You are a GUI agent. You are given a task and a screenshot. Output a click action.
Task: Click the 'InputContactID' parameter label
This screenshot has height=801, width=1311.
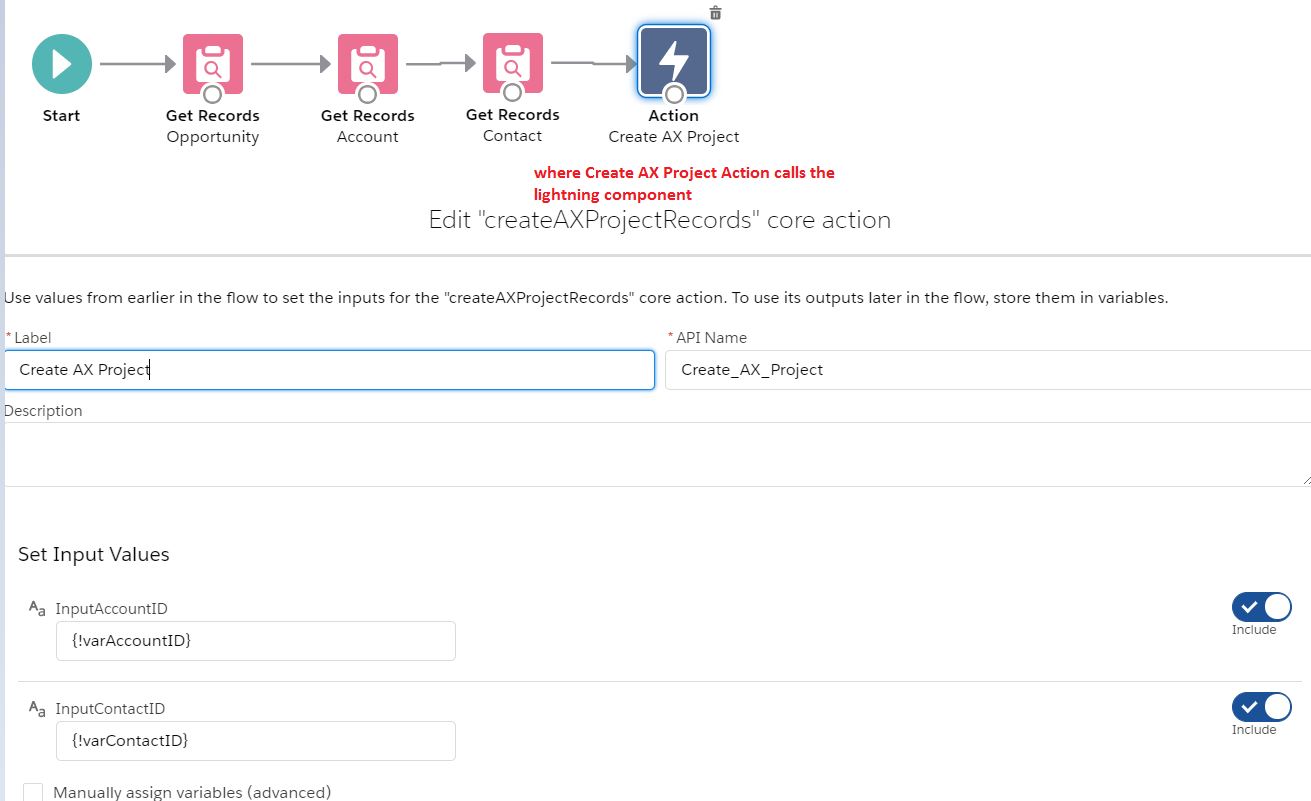tap(110, 708)
